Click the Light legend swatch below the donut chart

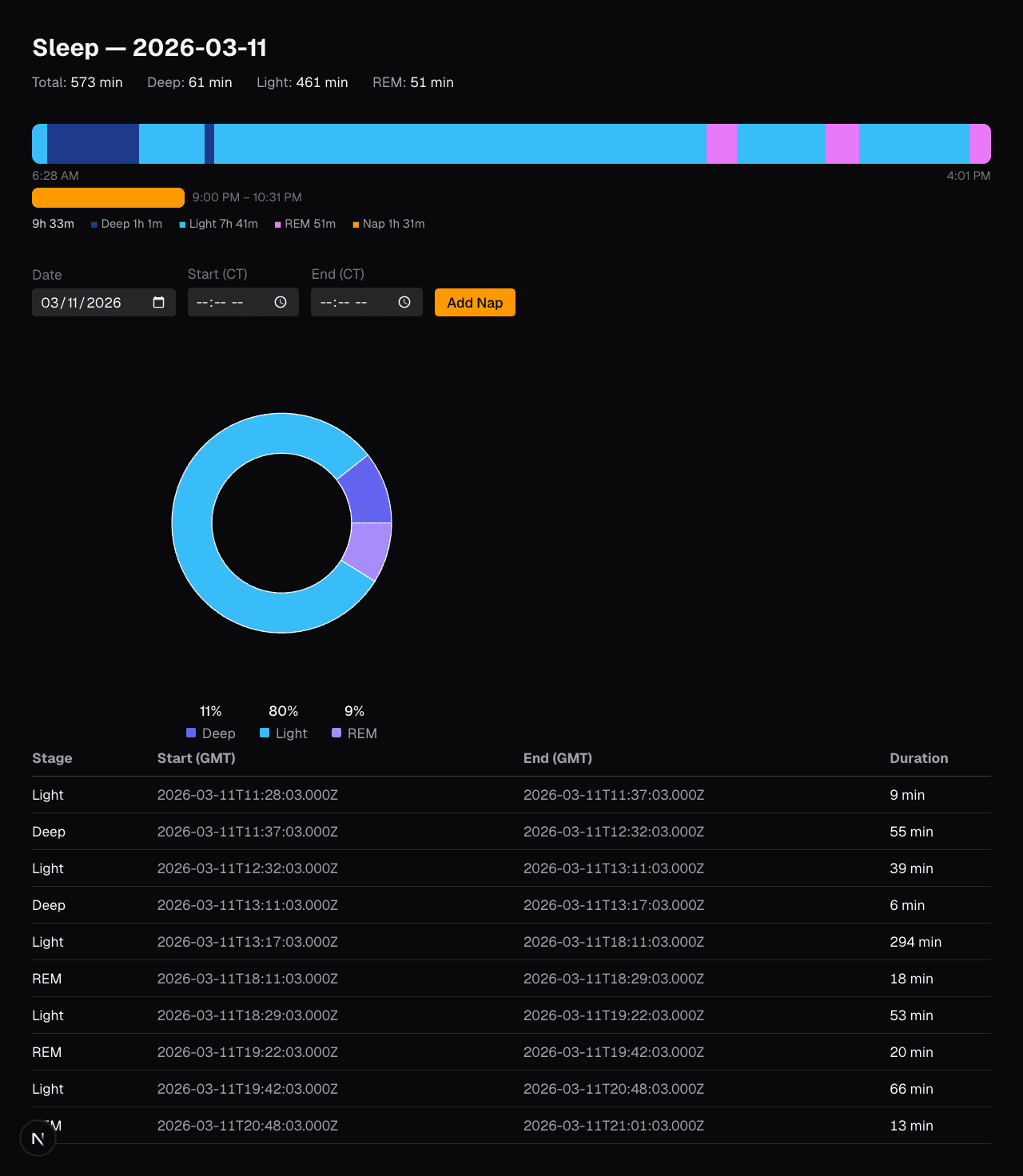coord(263,733)
